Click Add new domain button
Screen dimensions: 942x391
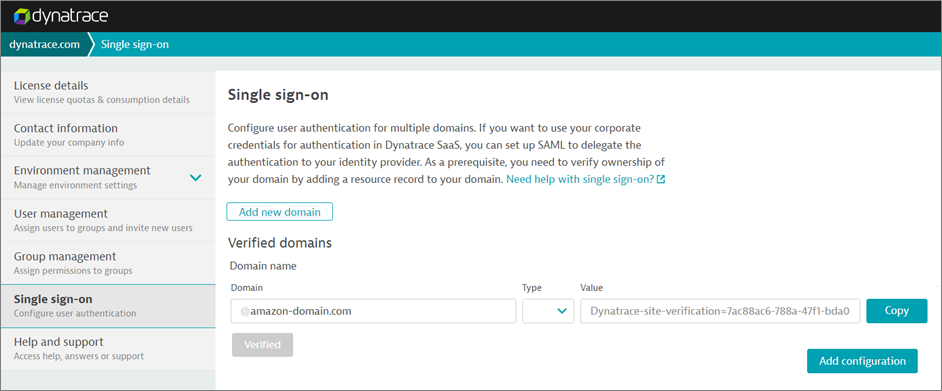(x=279, y=212)
